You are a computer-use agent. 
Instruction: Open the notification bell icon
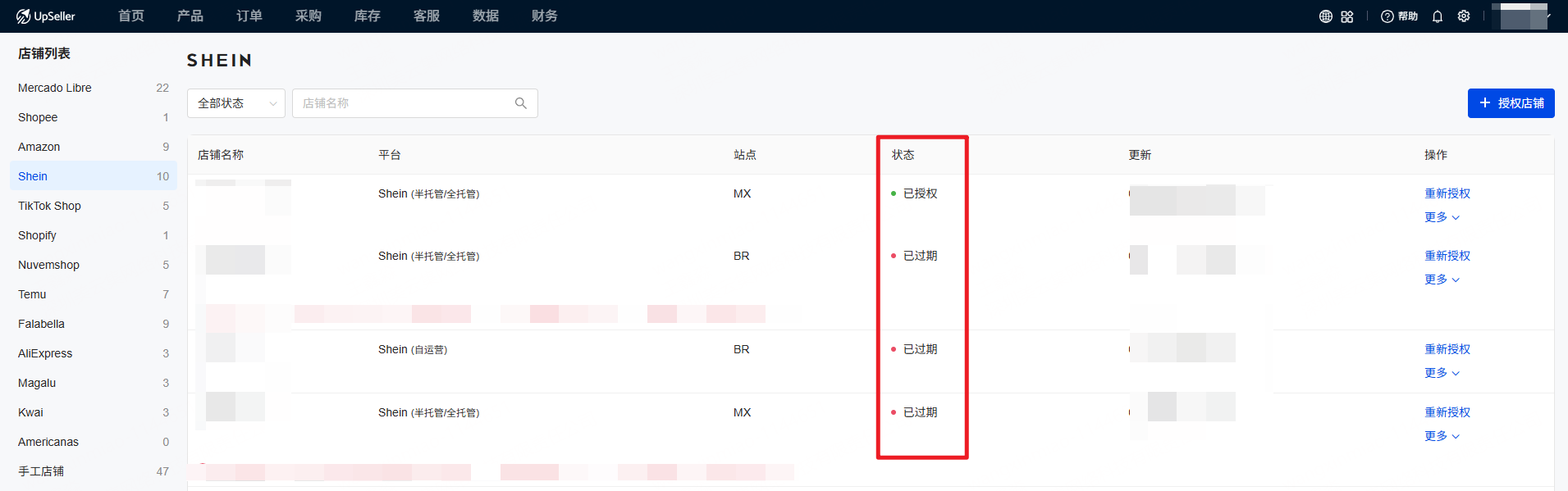[1438, 16]
